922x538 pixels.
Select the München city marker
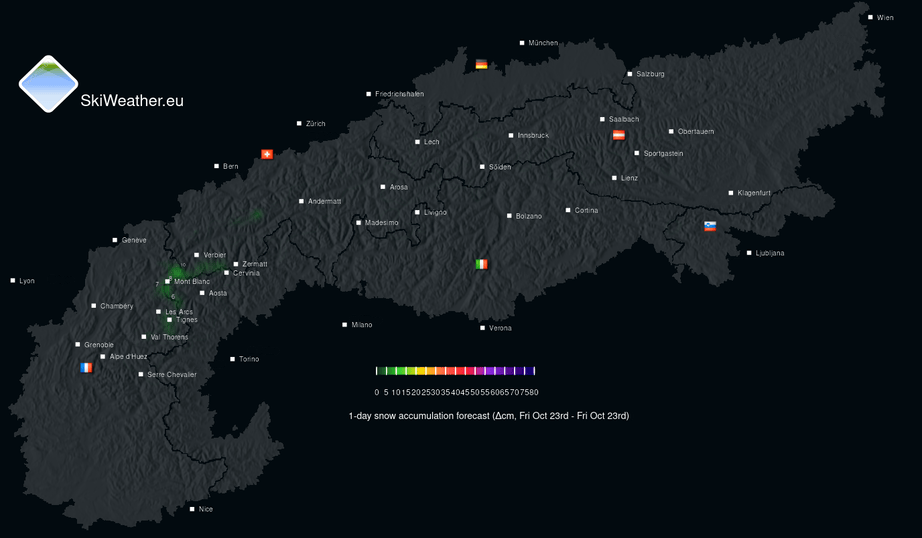click(x=522, y=43)
